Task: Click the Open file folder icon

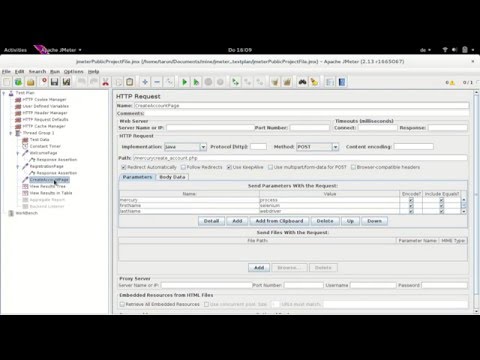Action: [x=31, y=82]
